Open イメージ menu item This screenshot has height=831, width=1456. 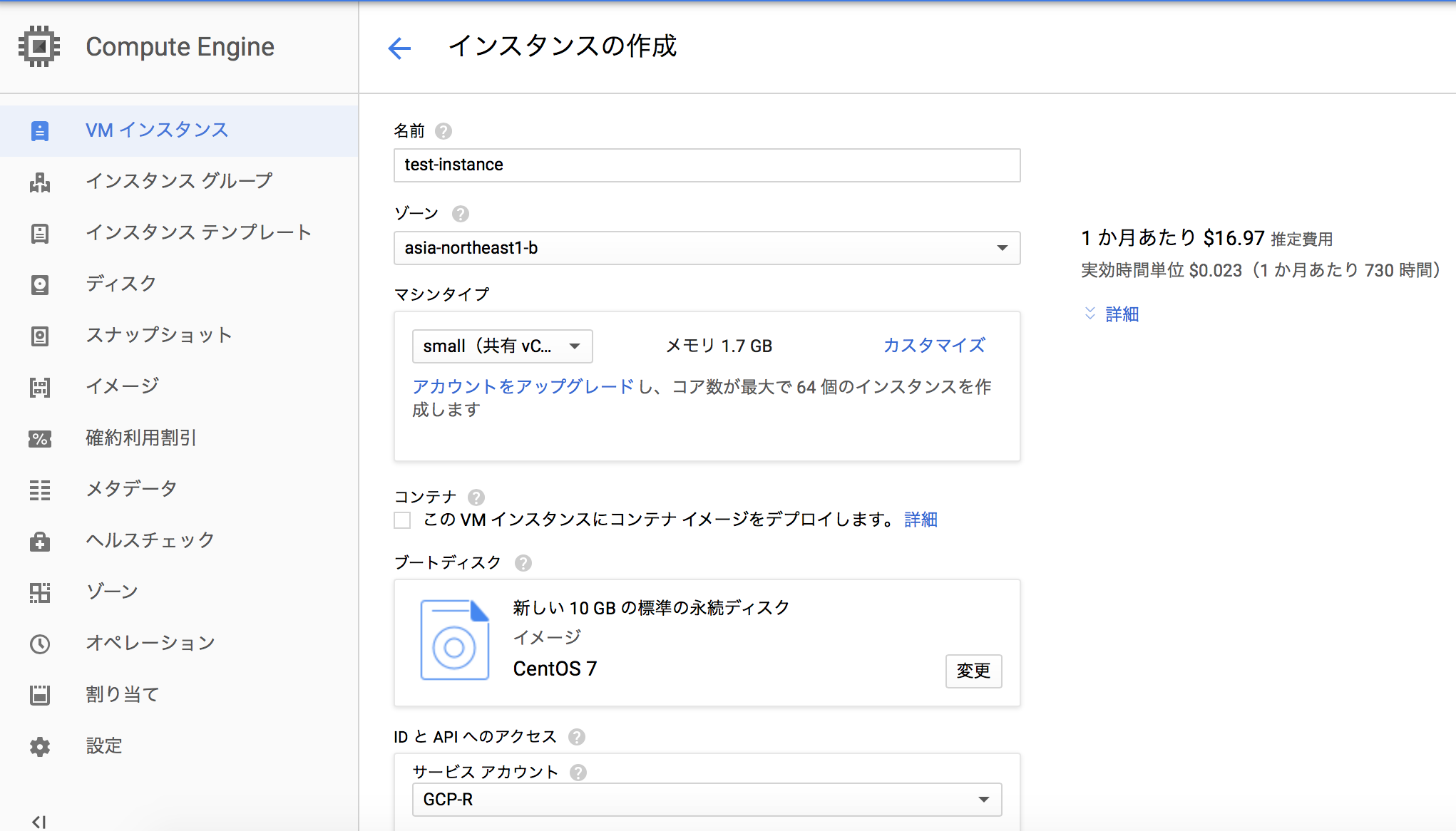(179, 387)
